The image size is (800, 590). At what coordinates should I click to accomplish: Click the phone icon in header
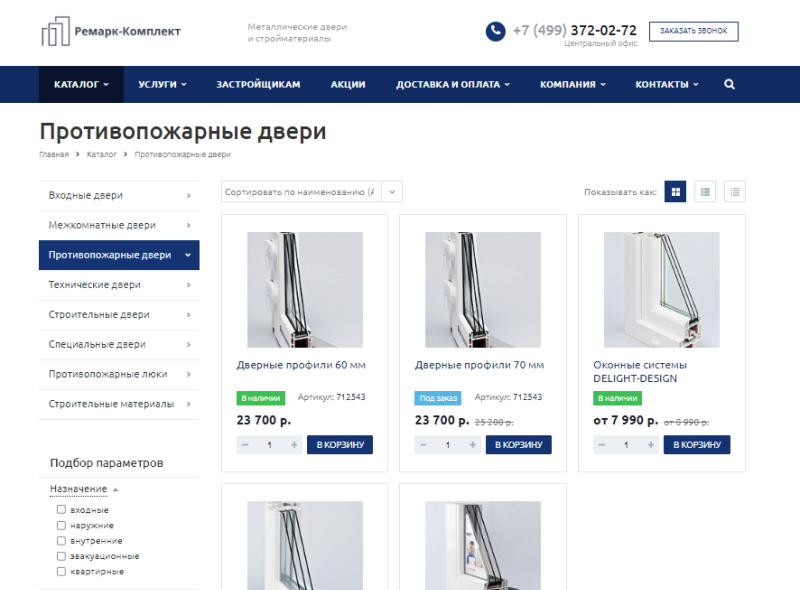click(495, 32)
